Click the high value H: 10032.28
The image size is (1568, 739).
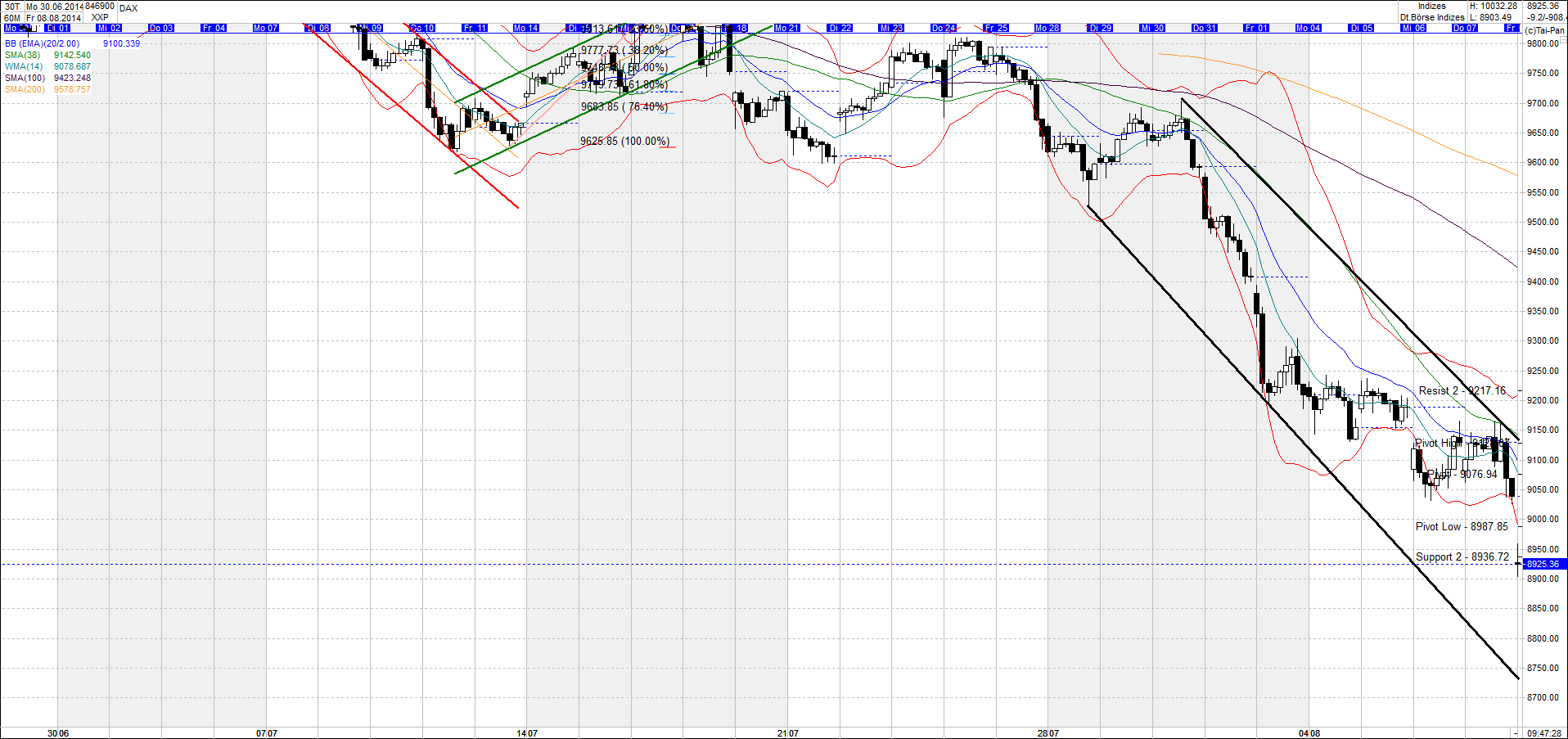point(1494,6)
